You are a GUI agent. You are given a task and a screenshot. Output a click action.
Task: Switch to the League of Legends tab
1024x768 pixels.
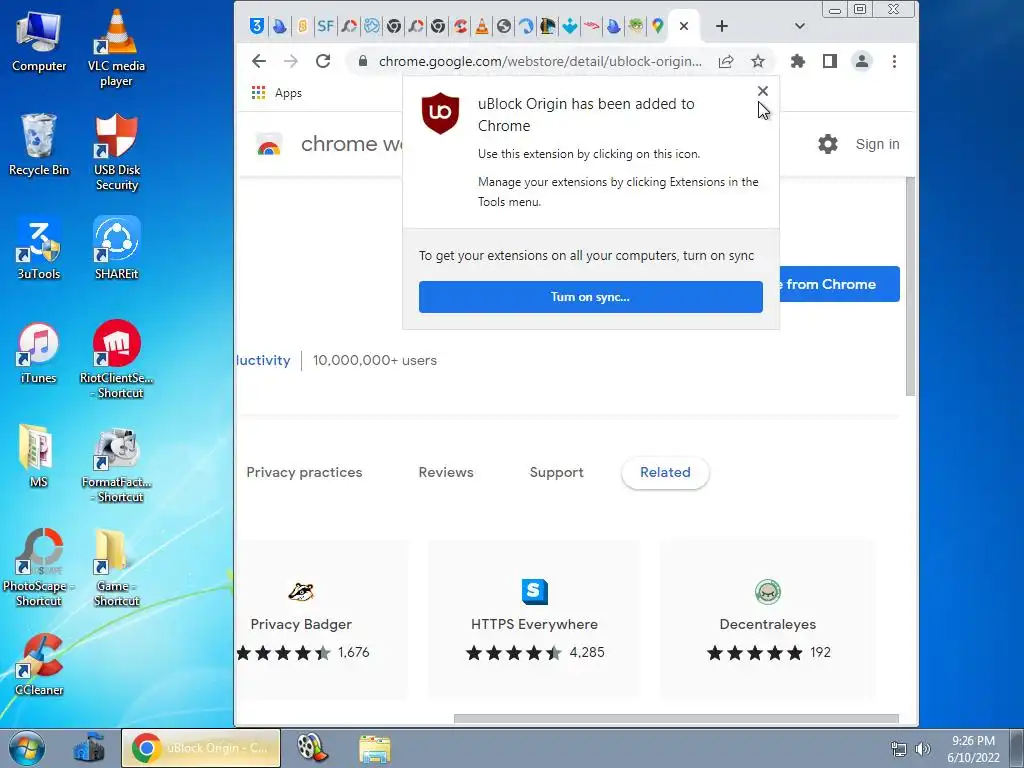tap(548, 26)
